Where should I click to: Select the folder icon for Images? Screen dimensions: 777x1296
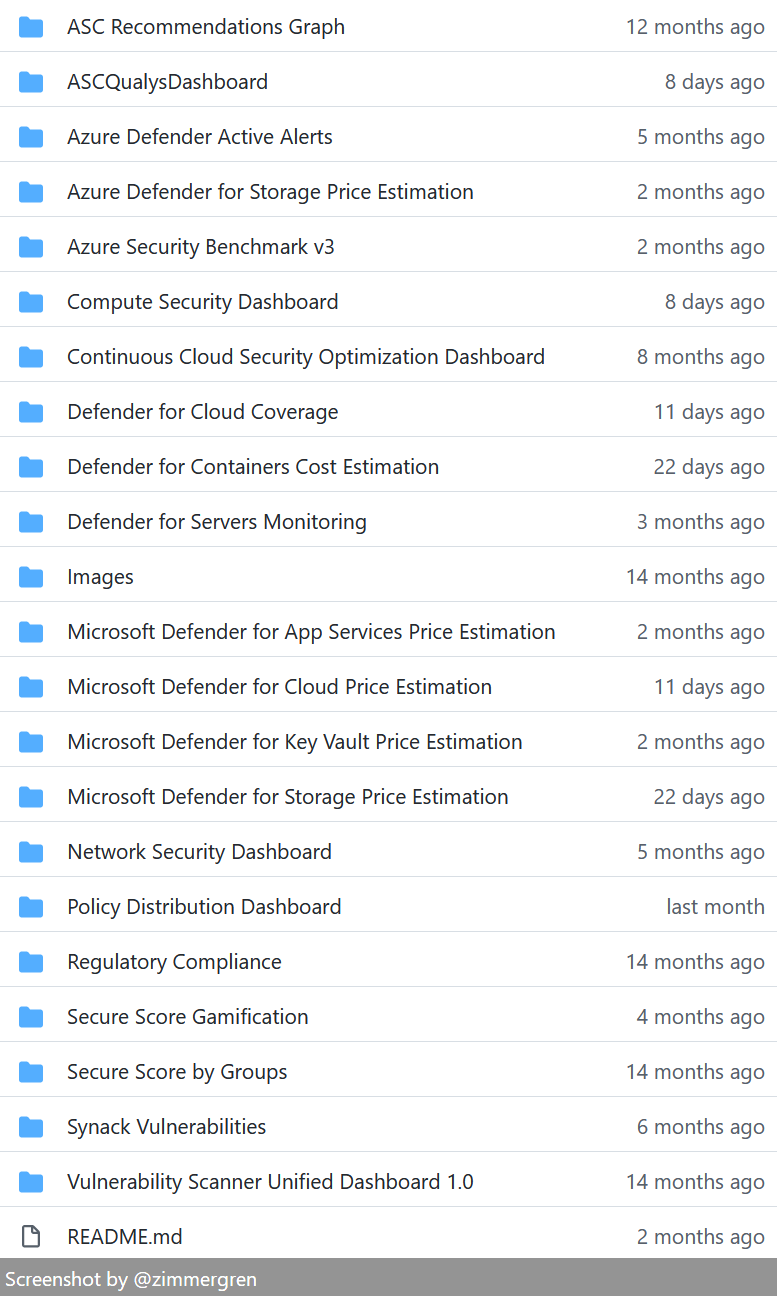pyautogui.click(x=31, y=577)
